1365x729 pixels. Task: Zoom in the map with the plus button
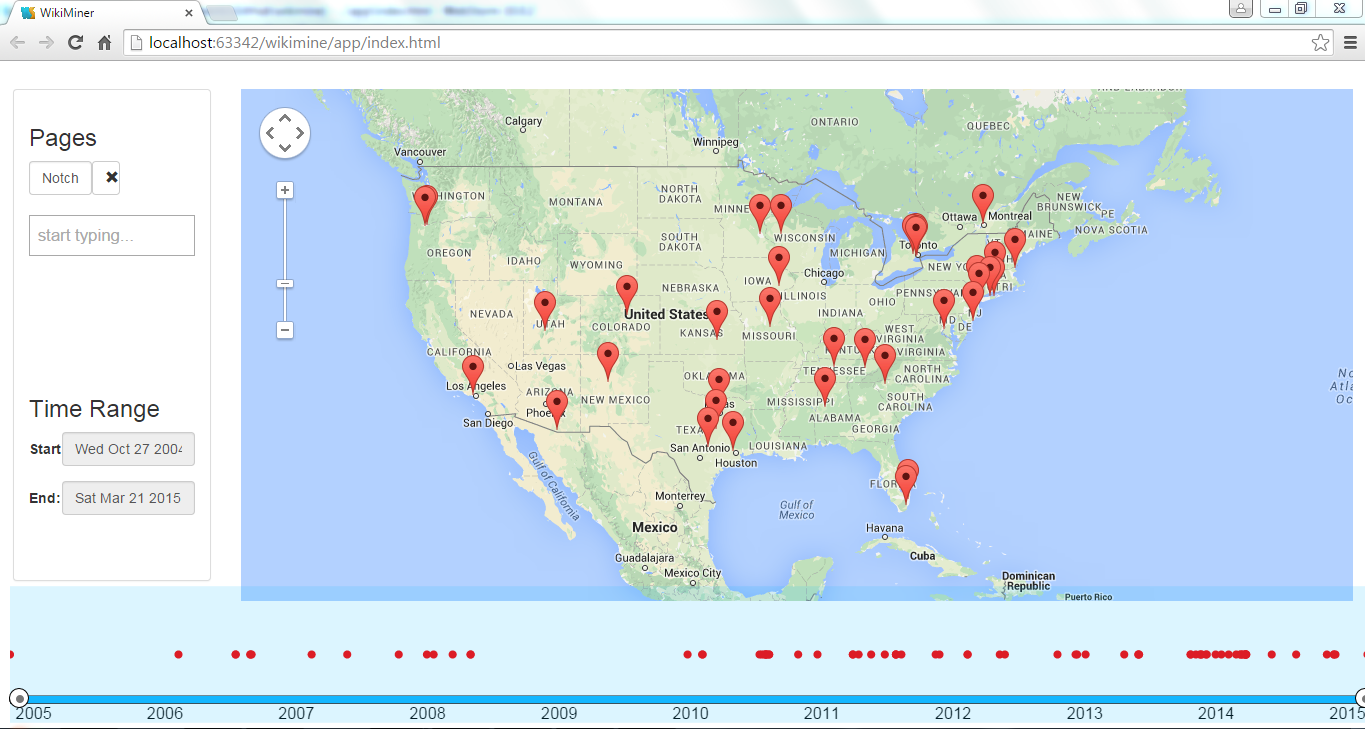click(x=285, y=190)
